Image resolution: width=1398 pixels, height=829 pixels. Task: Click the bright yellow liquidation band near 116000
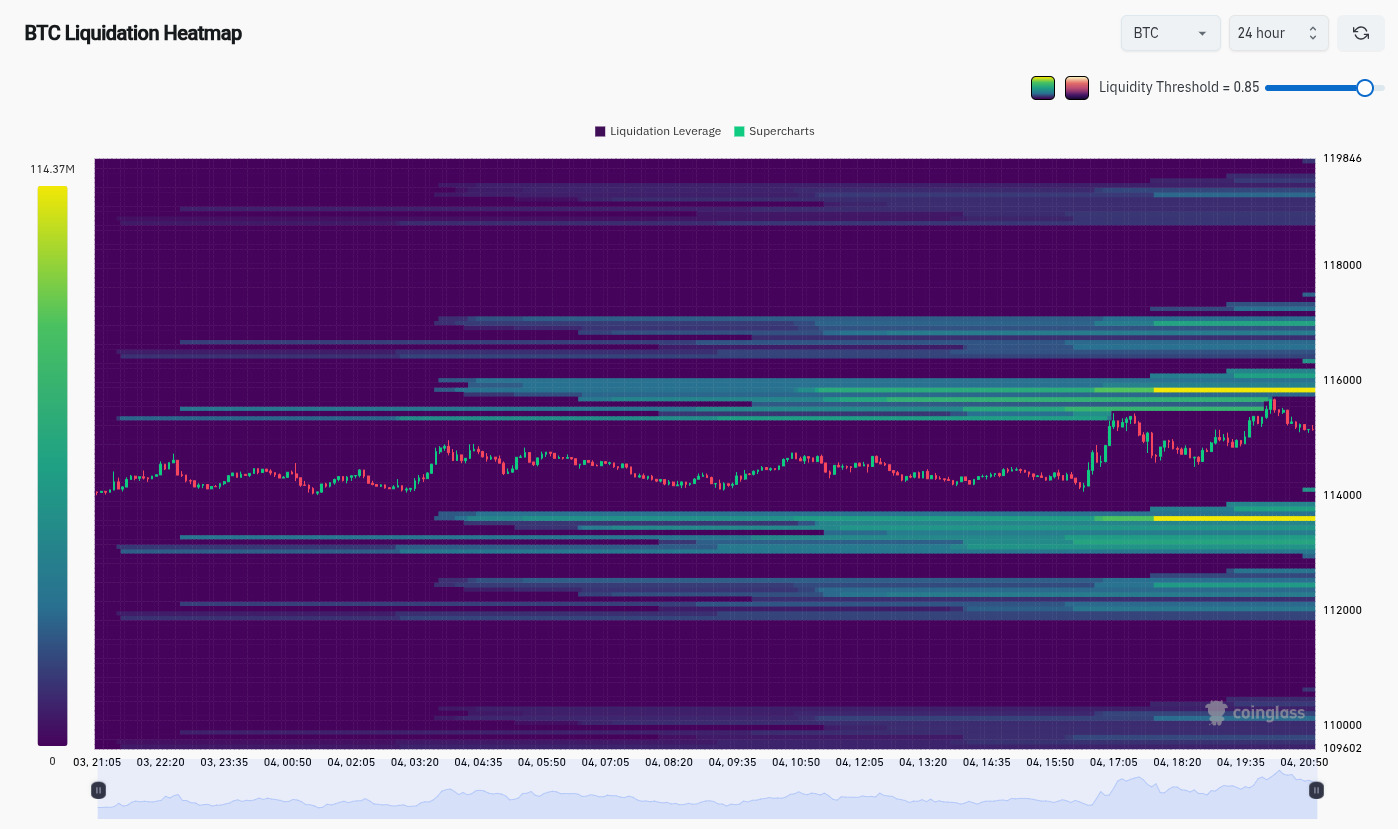[1230, 388]
